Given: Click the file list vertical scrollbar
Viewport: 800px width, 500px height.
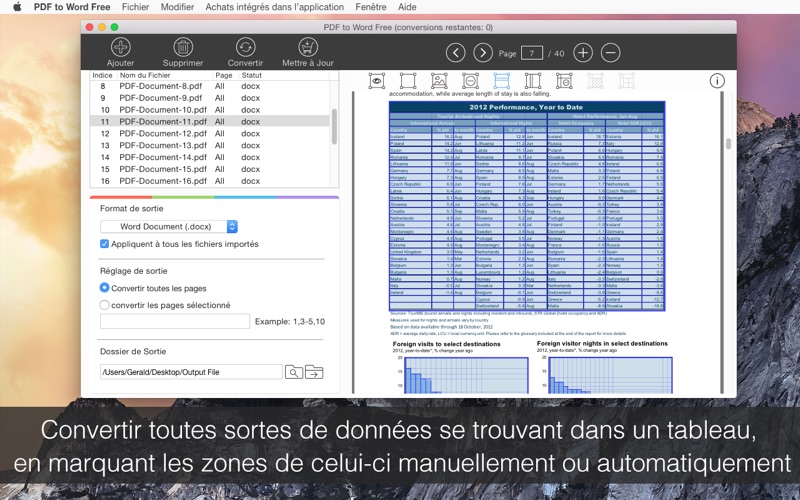Looking at the screenshot, I should click(x=335, y=127).
